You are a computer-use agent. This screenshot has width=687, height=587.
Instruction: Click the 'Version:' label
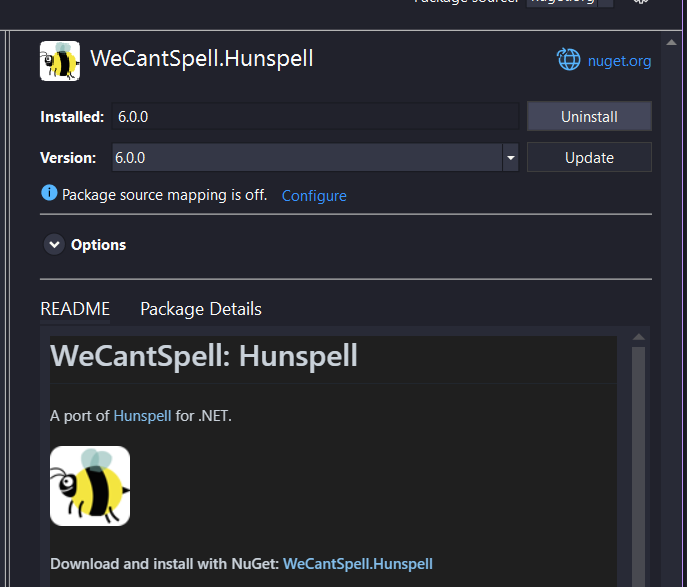(x=68, y=158)
